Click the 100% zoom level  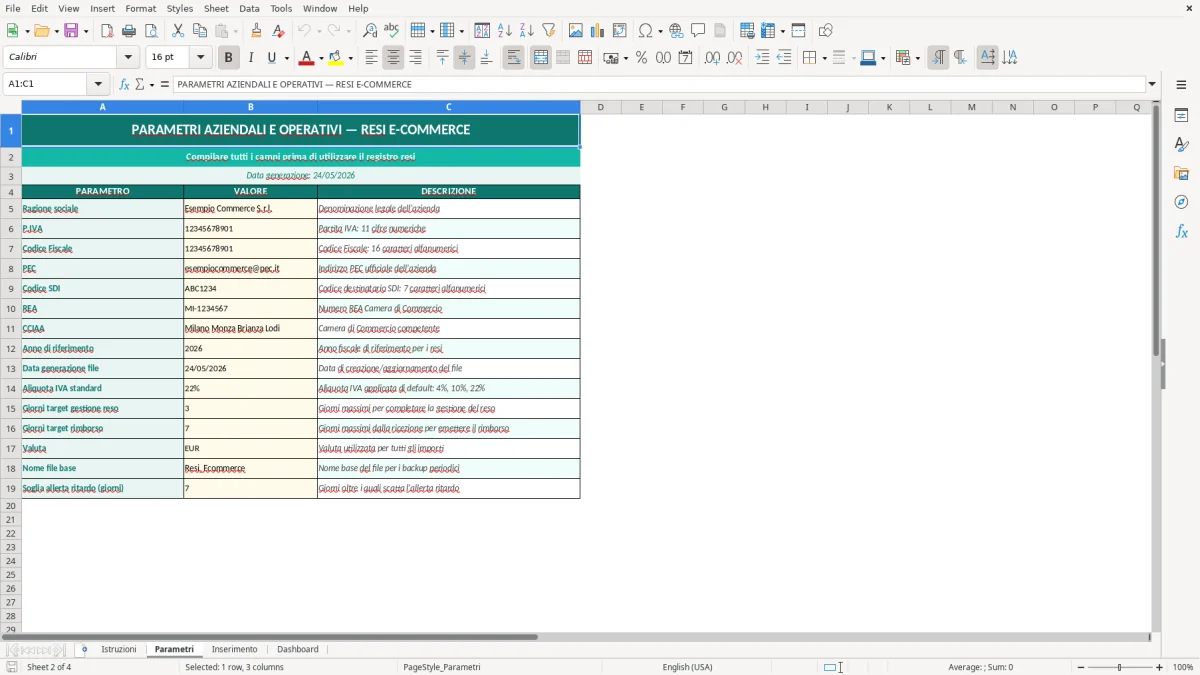[x=1183, y=667]
